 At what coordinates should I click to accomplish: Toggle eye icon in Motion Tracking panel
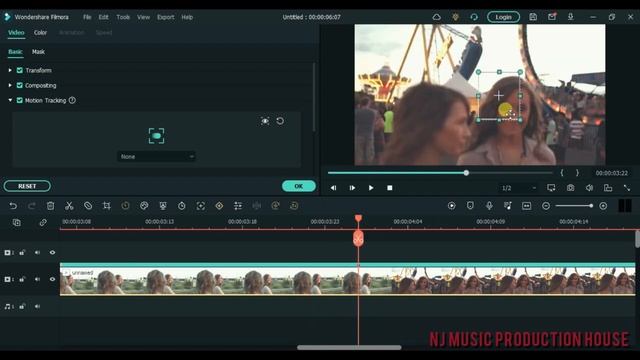click(265, 121)
